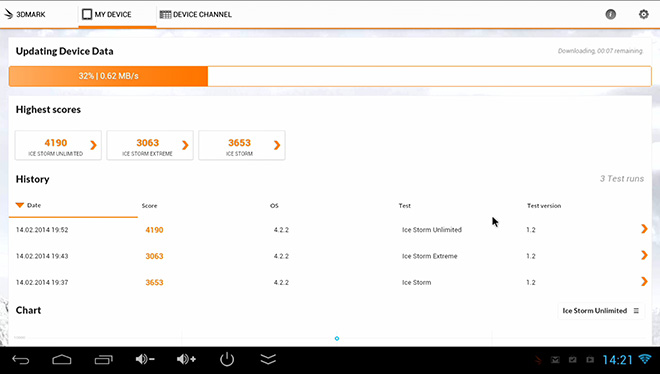The width and height of the screenshot is (660, 374).
Task: Select the 14.02.2014 19:43 history row
Action: [x=330, y=256]
